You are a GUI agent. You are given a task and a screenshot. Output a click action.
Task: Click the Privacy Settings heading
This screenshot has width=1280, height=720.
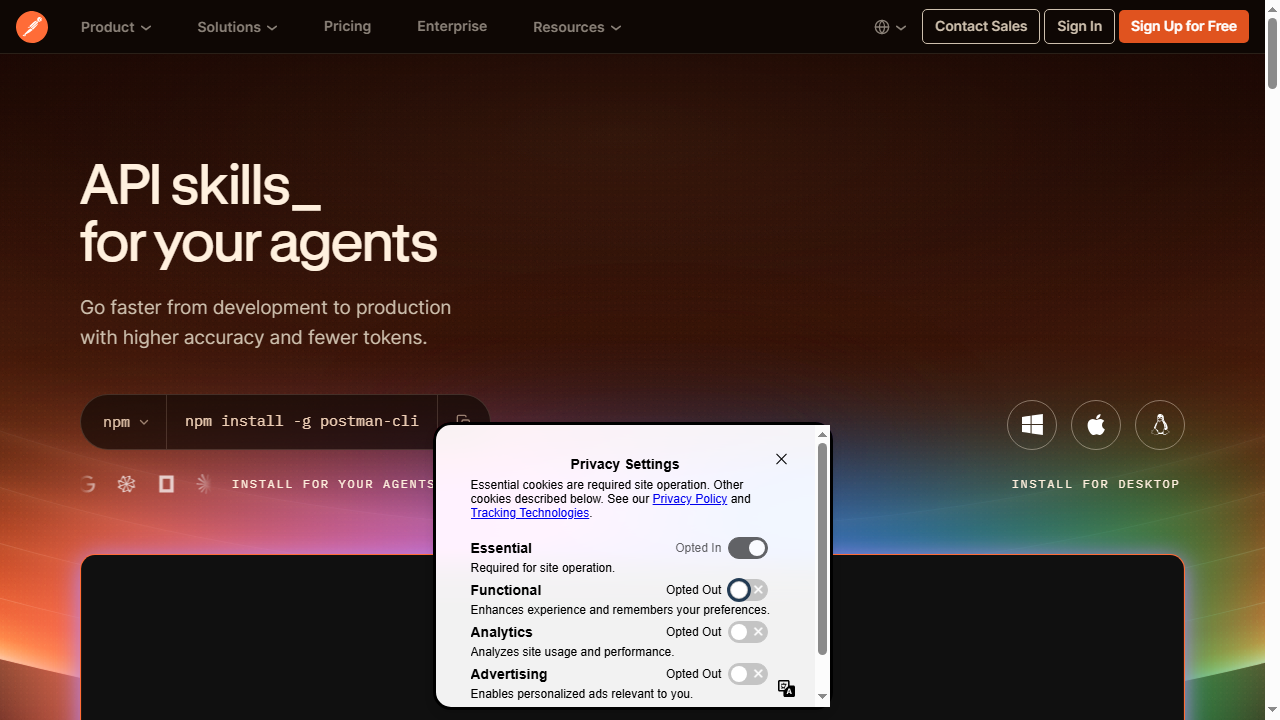pos(625,464)
